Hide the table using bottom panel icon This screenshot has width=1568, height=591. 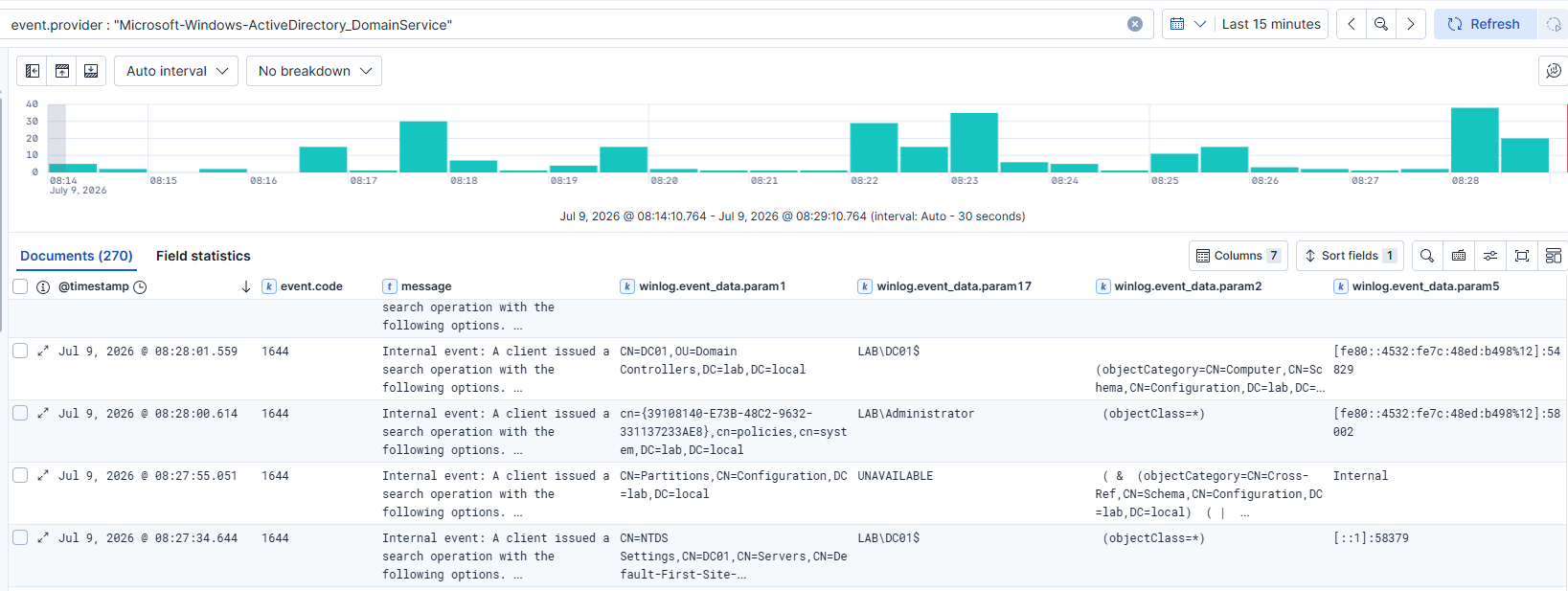[91, 71]
